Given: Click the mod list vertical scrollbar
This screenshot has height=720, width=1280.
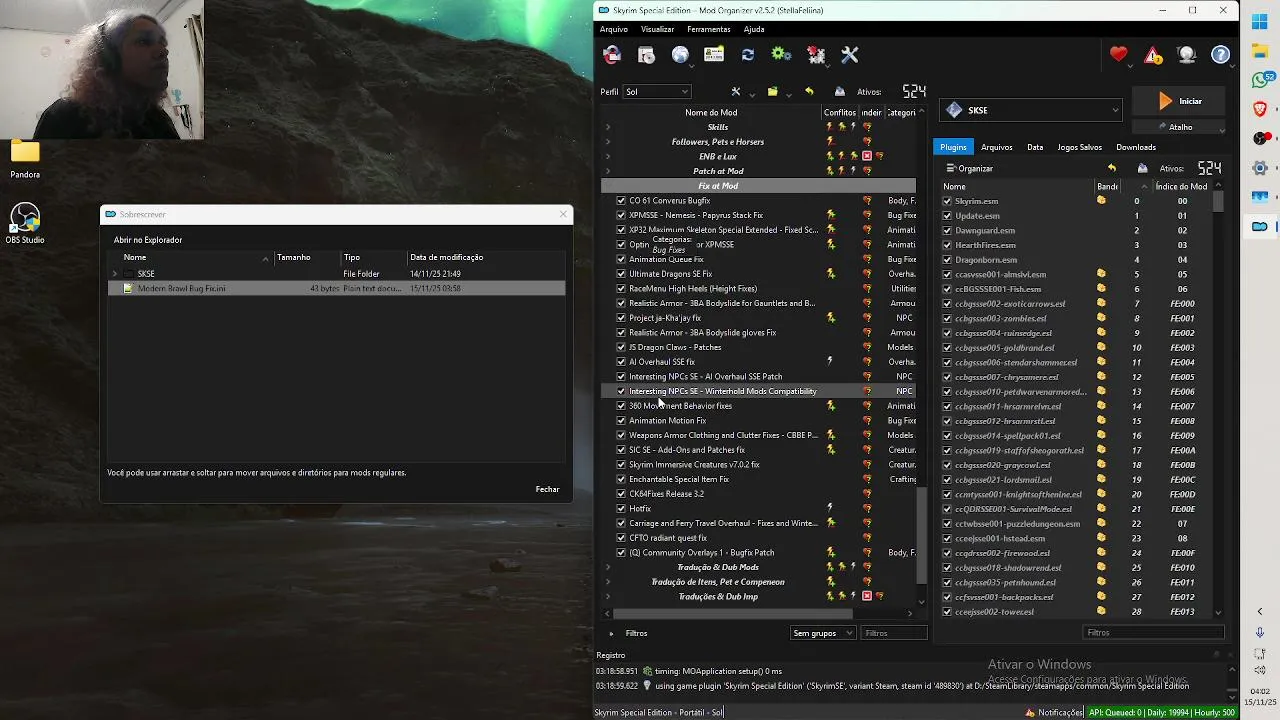Looking at the screenshot, I should click(x=921, y=535).
